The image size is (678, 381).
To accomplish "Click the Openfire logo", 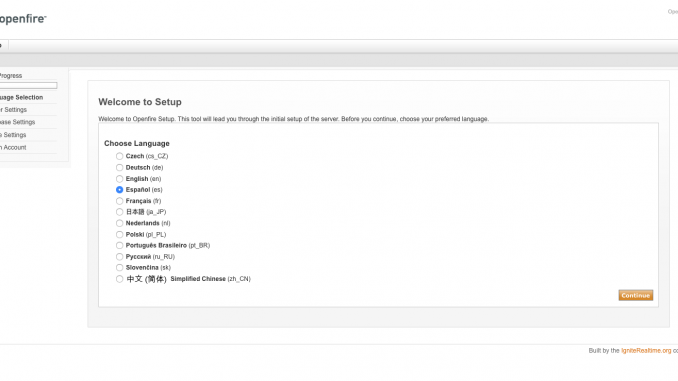I will click(x=23, y=19).
